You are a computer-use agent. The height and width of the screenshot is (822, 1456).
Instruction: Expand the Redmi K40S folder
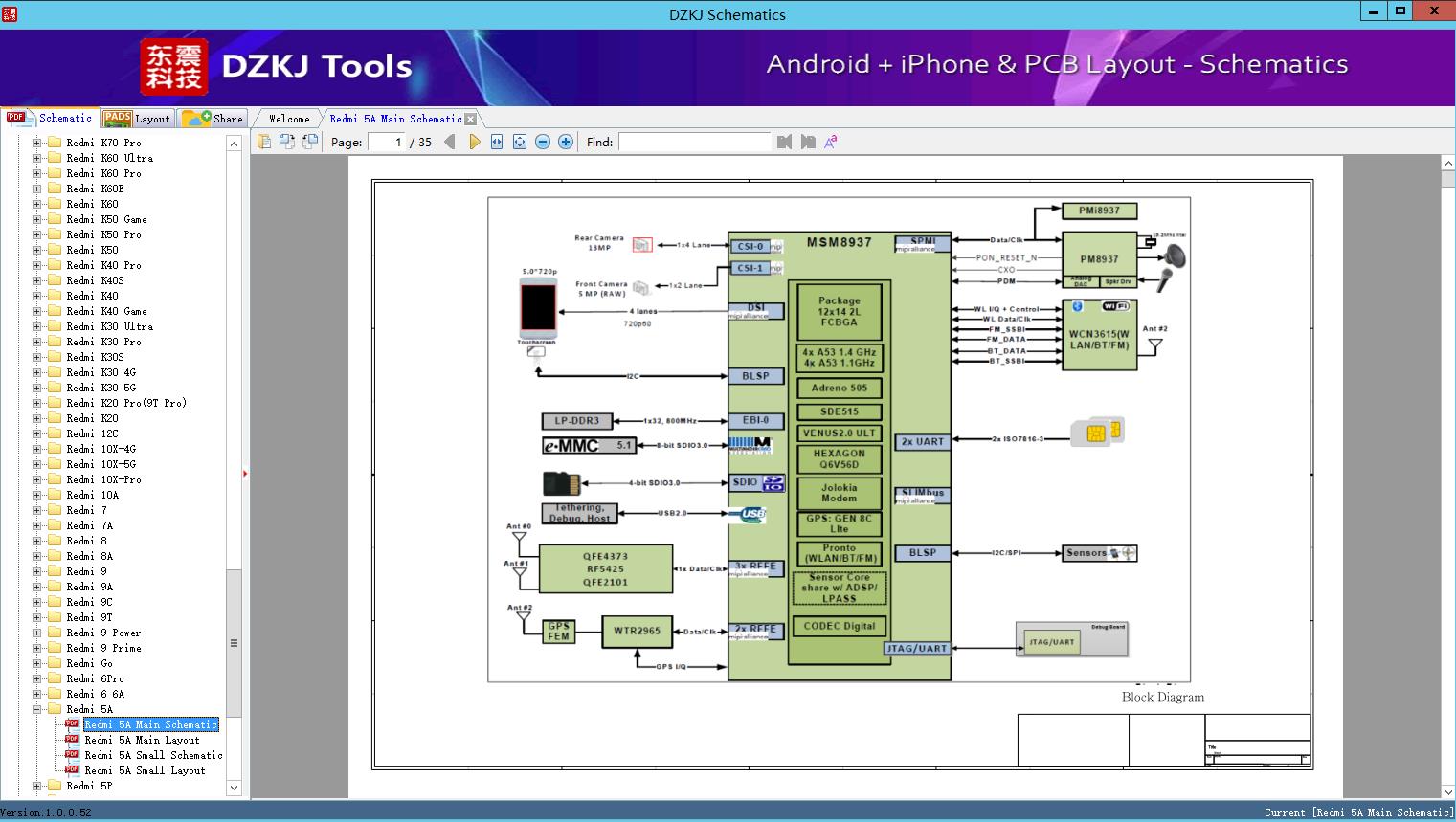(x=36, y=280)
